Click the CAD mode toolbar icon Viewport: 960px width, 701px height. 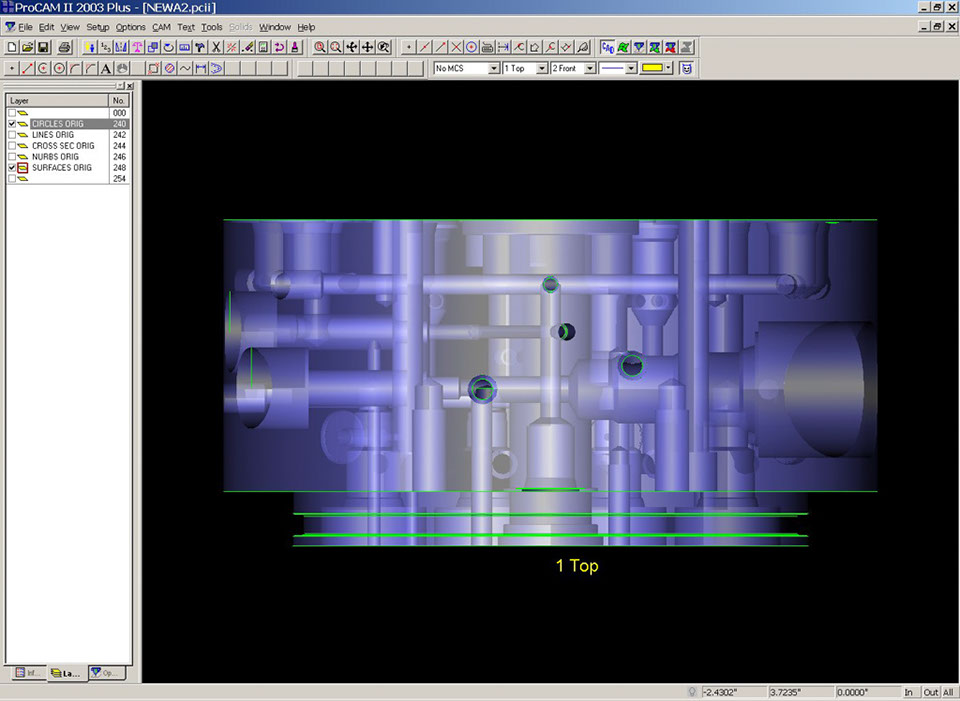click(607, 47)
